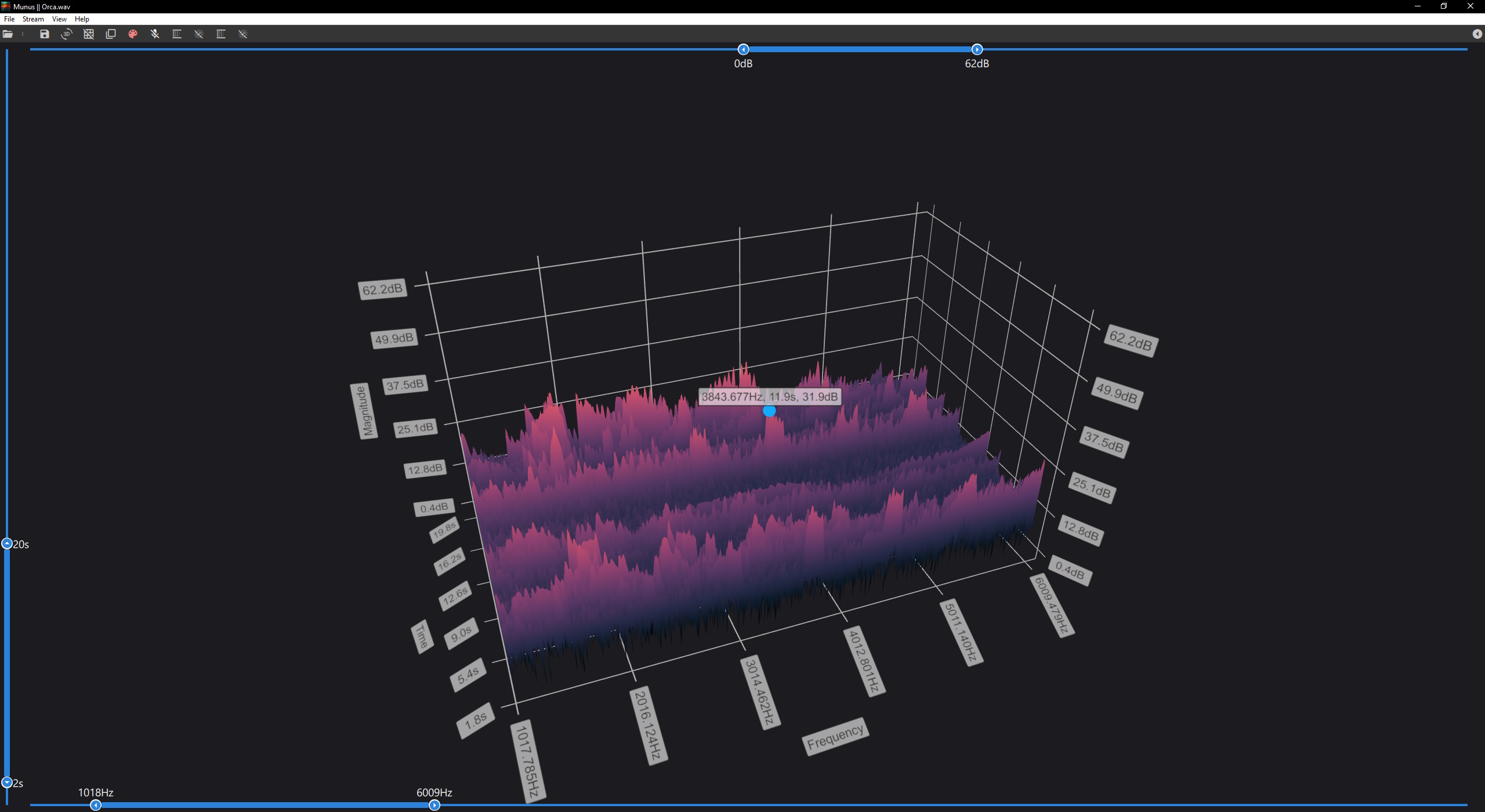
Task: Expand the toolbar overflow dots handle
Action: tap(23, 34)
